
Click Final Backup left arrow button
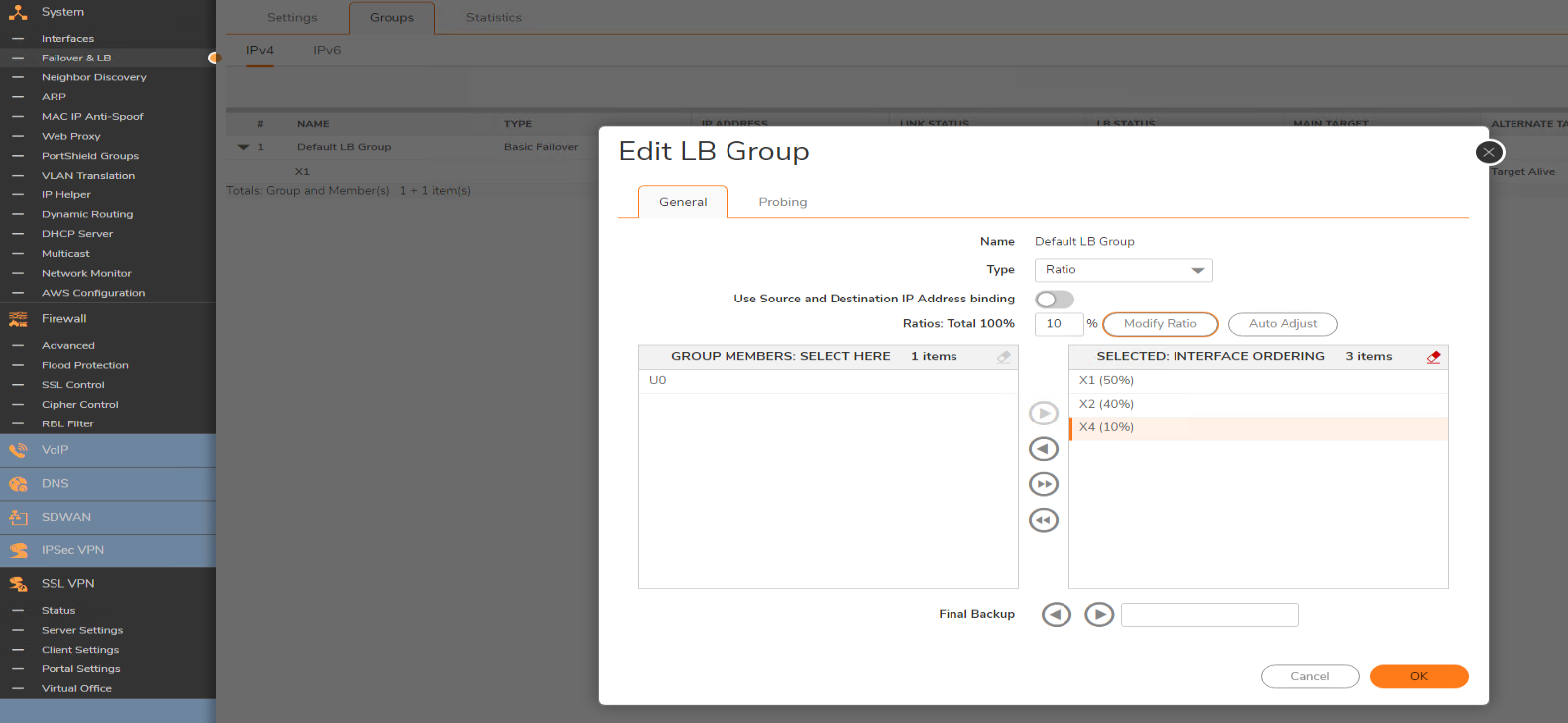[1057, 615]
